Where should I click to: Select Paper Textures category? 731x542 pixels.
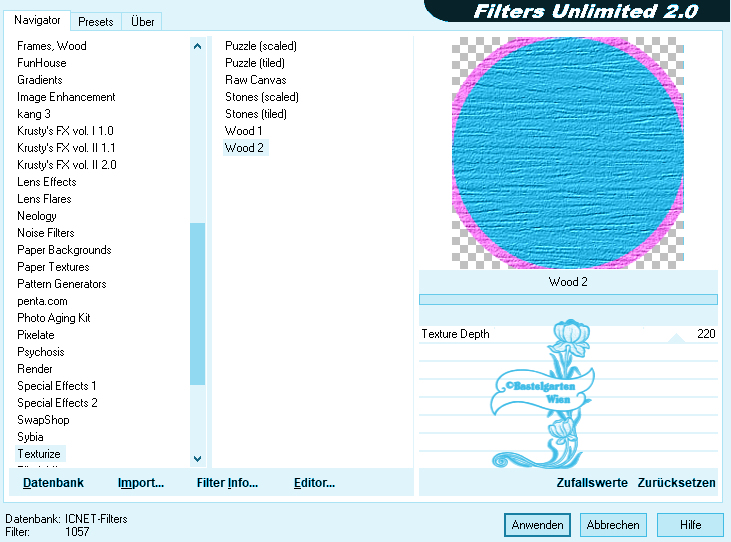[x=53, y=267]
